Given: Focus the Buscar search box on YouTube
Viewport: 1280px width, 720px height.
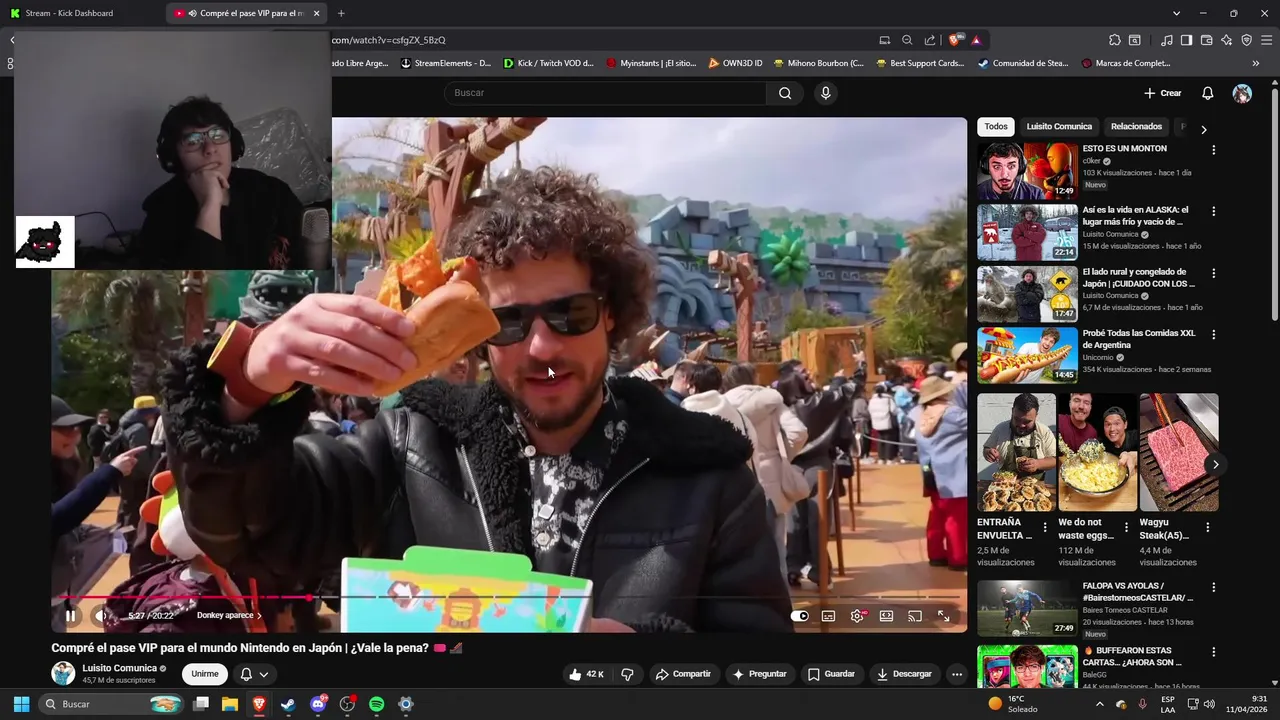Looking at the screenshot, I should click(x=605, y=93).
